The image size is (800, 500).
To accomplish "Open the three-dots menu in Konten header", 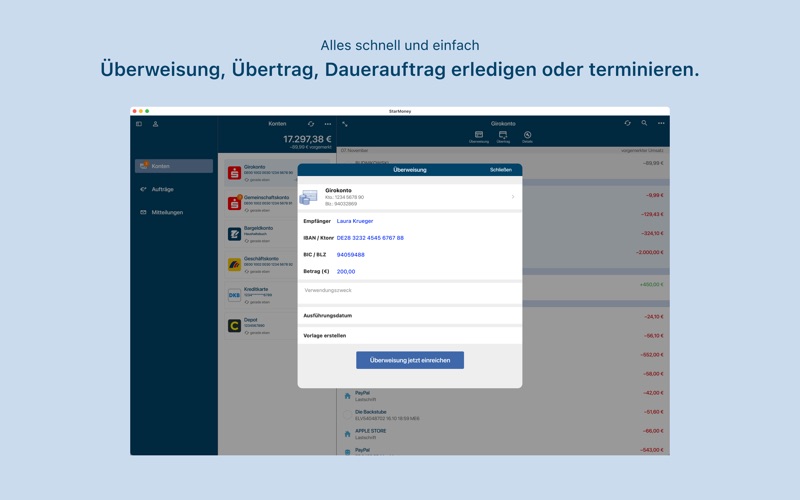I will (327, 124).
